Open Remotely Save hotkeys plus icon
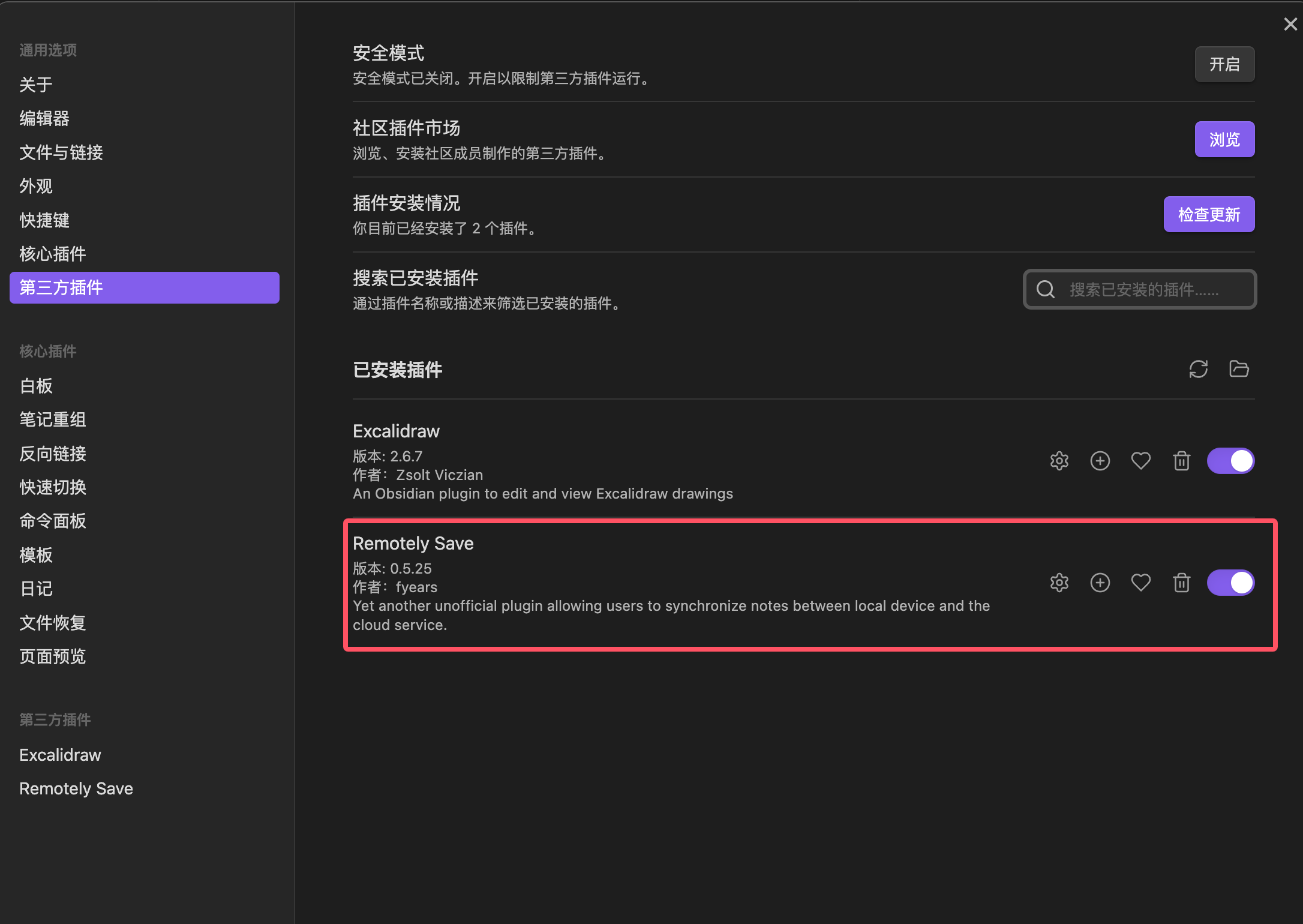 point(1100,583)
